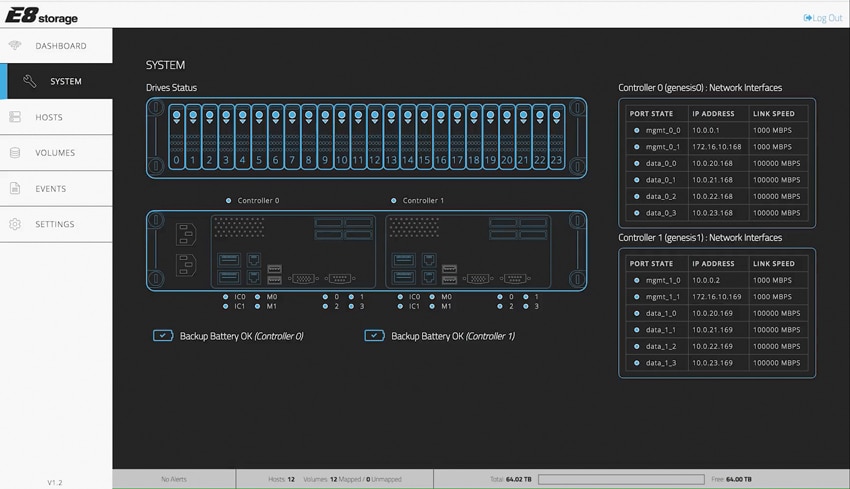Image resolution: width=850 pixels, height=489 pixels.
Task: Select drive slot 10
Action: 342,138
